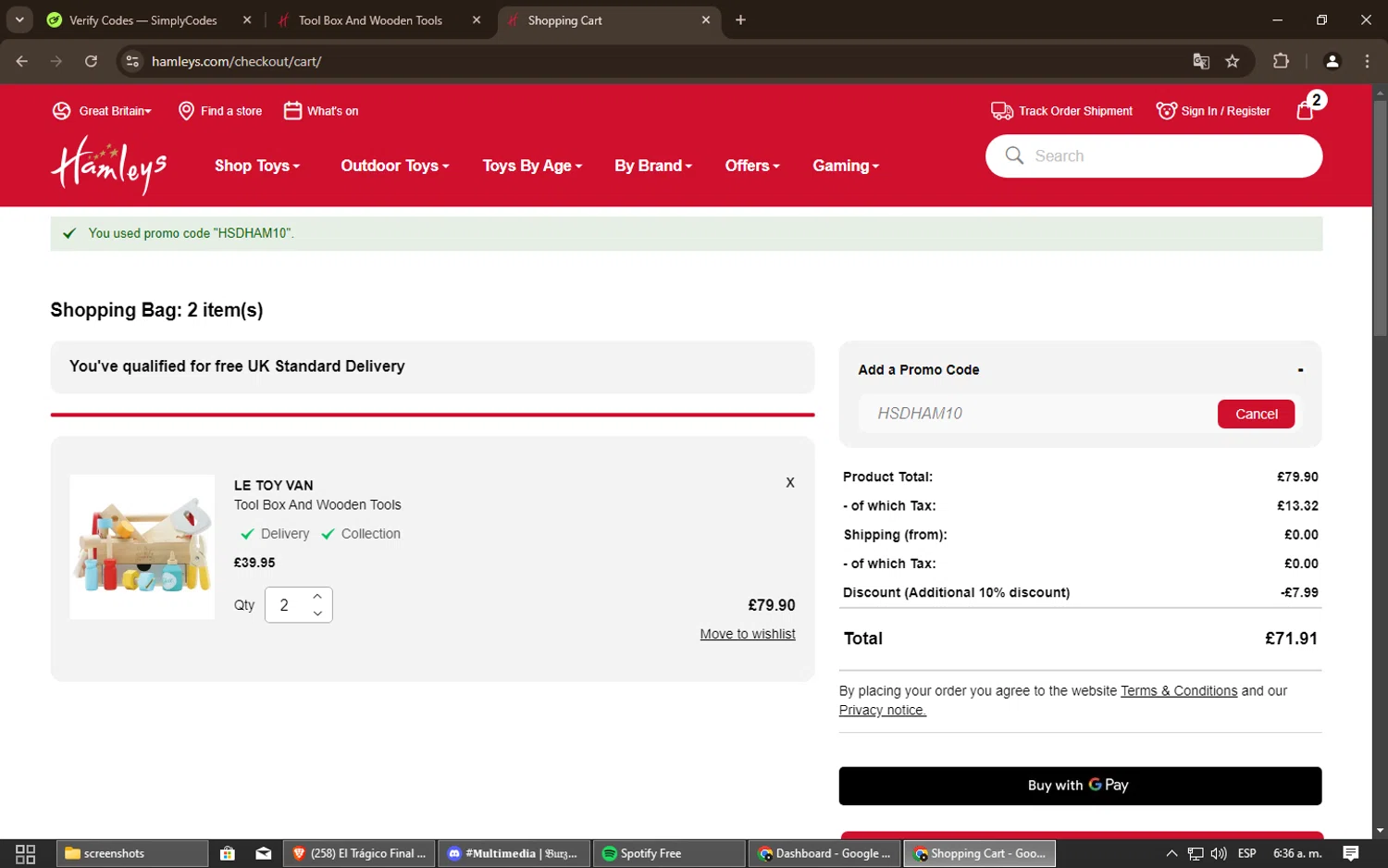The width and height of the screenshot is (1388, 868).
Task: Click the Tool Box product thumbnail
Action: [143, 547]
